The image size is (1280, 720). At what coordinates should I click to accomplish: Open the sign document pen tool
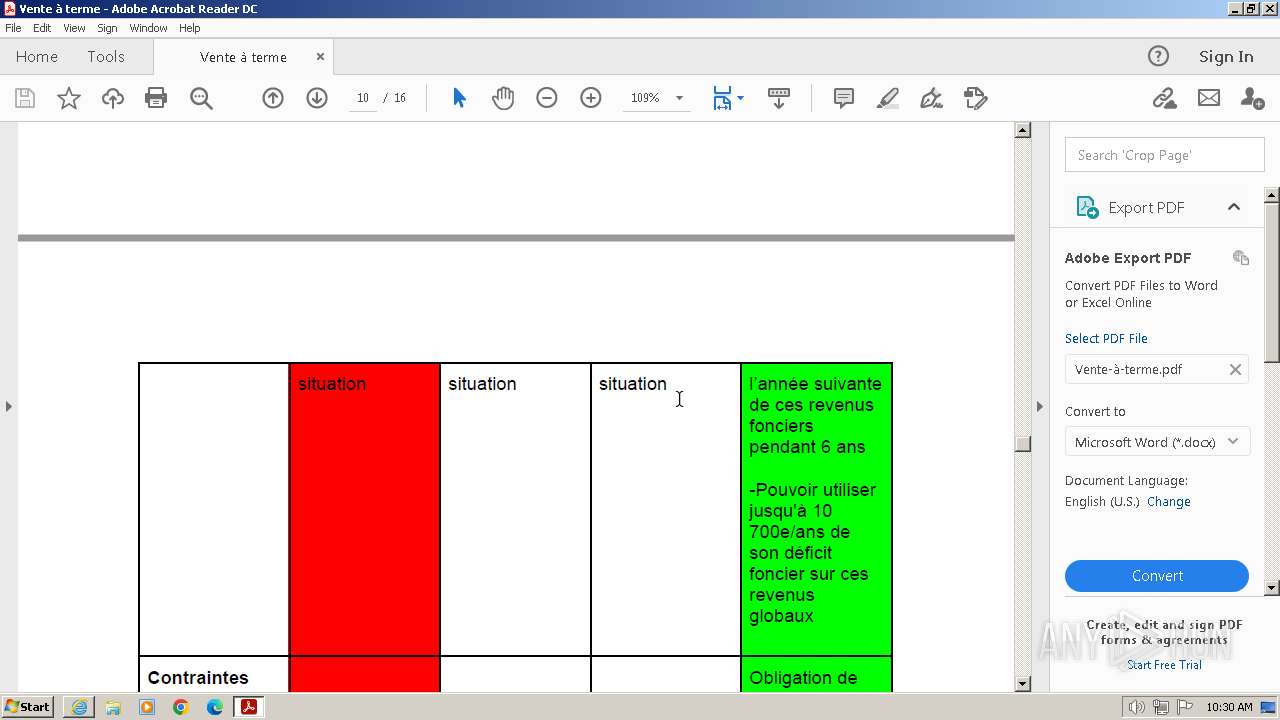(x=931, y=98)
